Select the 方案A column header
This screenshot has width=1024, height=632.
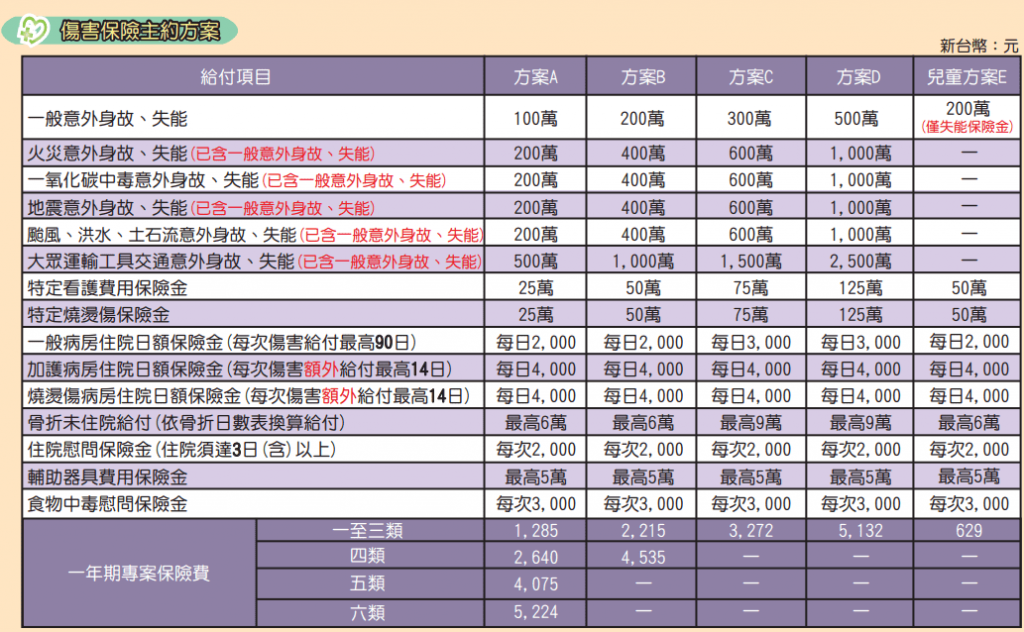click(x=536, y=77)
